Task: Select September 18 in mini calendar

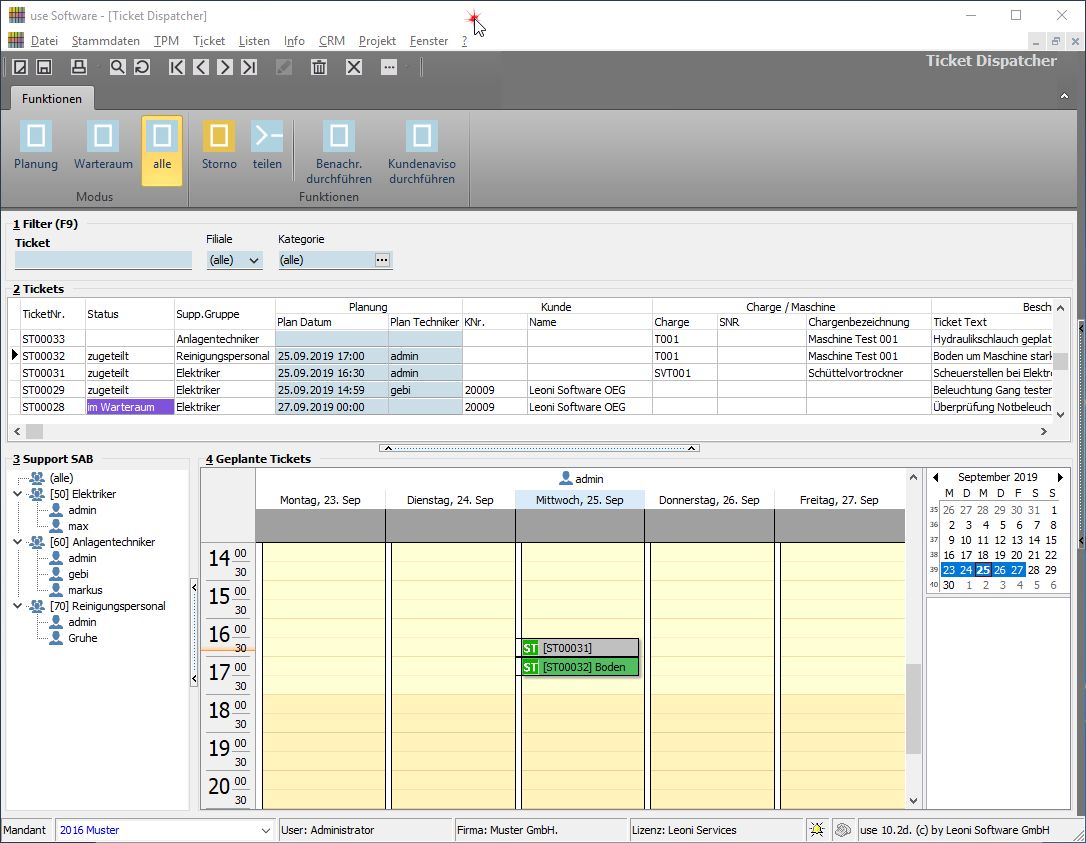Action: [x=983, y=555]
